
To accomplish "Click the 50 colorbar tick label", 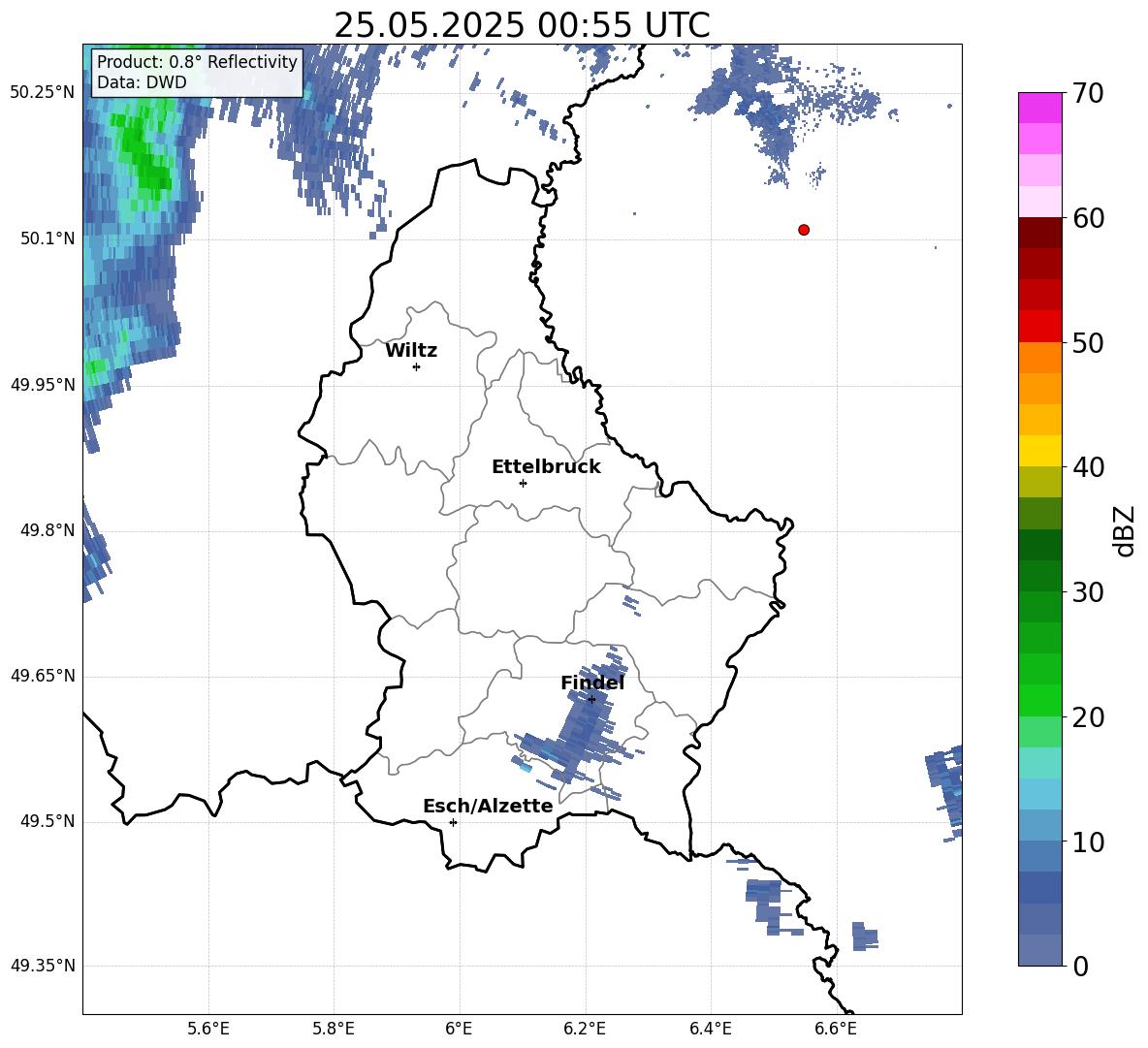I will pos(1088,342).
